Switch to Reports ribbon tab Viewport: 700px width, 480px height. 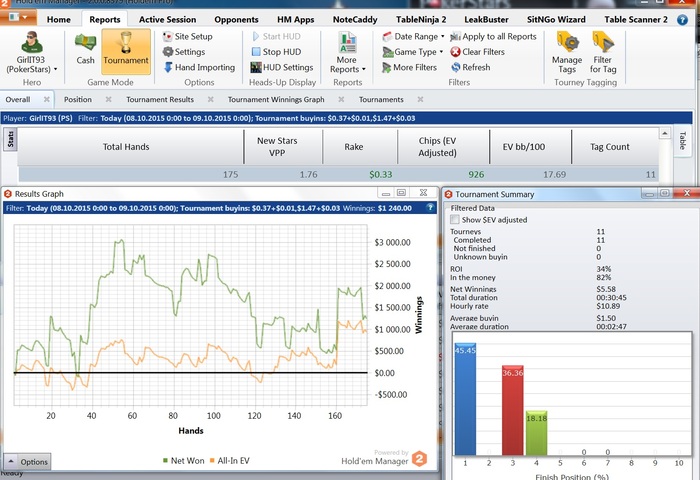tap(104, 20)
